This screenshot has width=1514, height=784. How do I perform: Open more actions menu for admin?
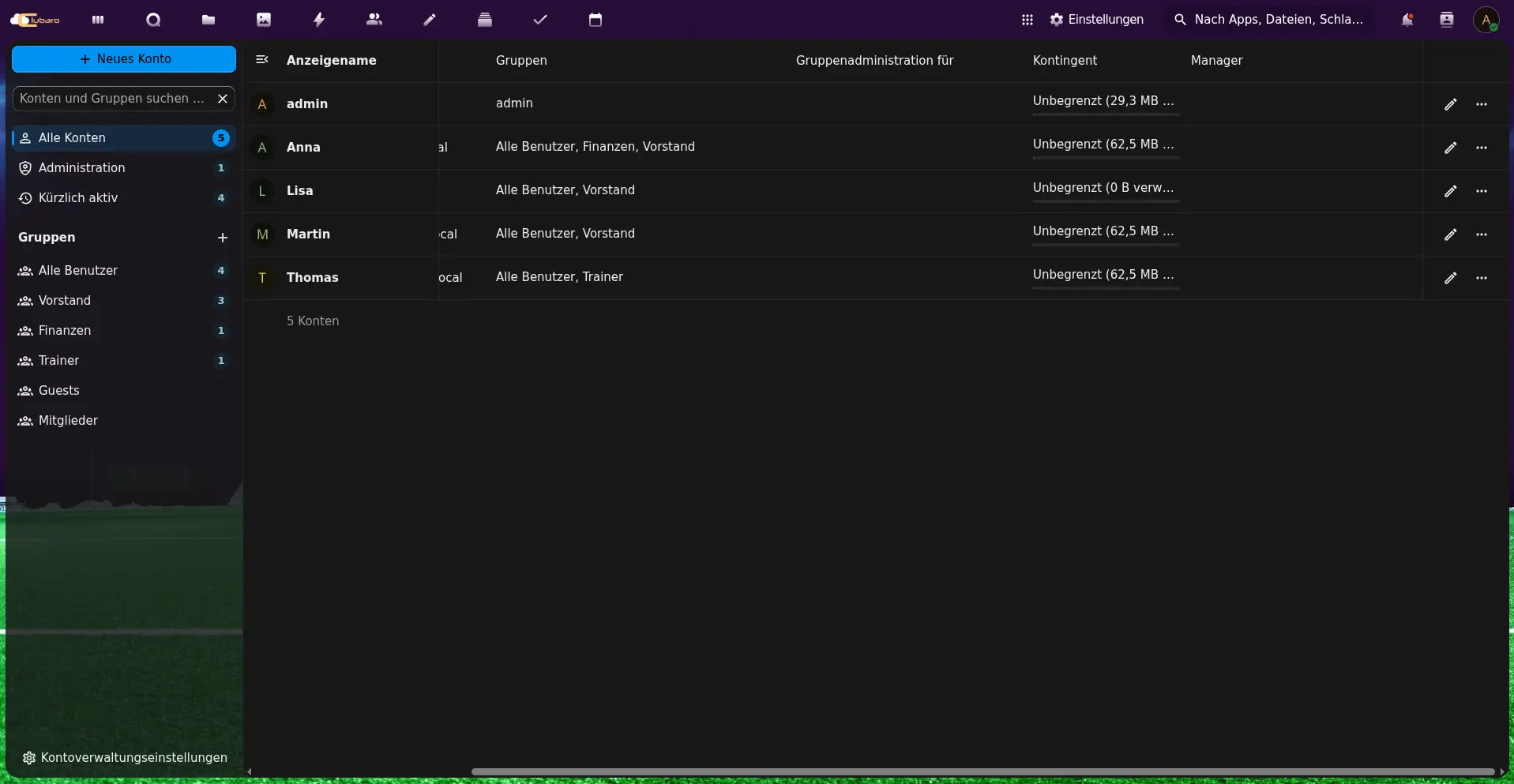click(x=1482, y=104)
